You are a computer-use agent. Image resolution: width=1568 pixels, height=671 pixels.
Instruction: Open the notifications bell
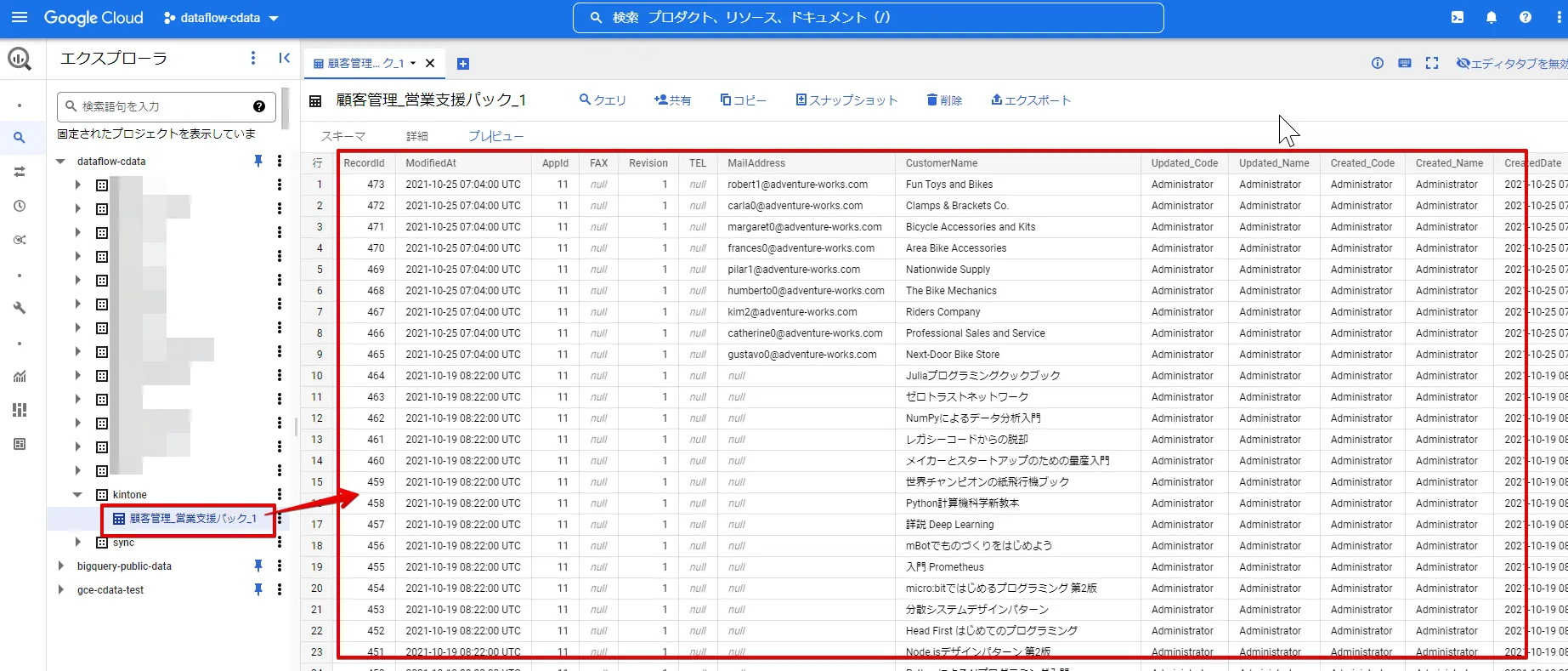pos(1492,18)
